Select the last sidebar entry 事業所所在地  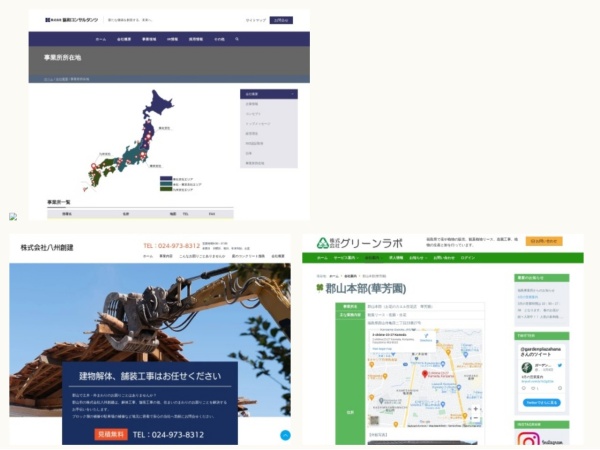pos(255,163)
